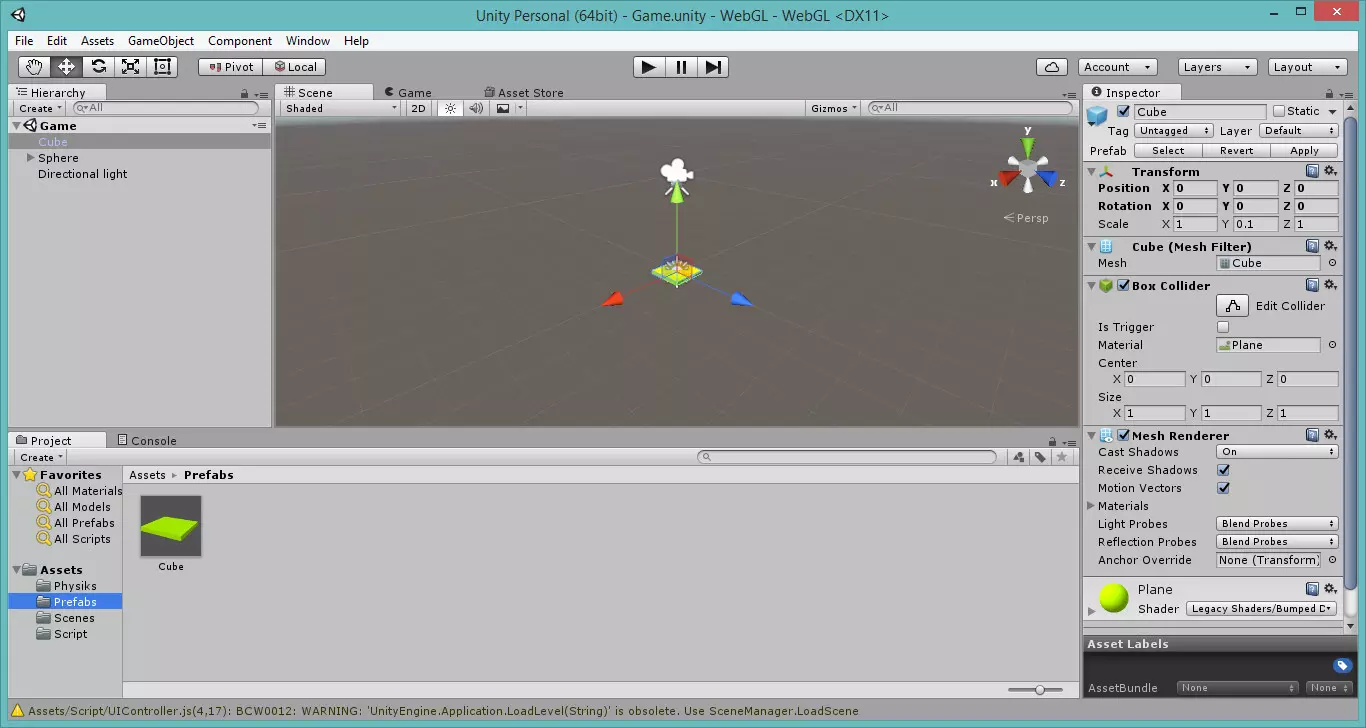Image resolution: width=1366 pixels, height=728 pixels.
Task: Enable the Static checkbox for Cube
Action: coord(1282,111)
